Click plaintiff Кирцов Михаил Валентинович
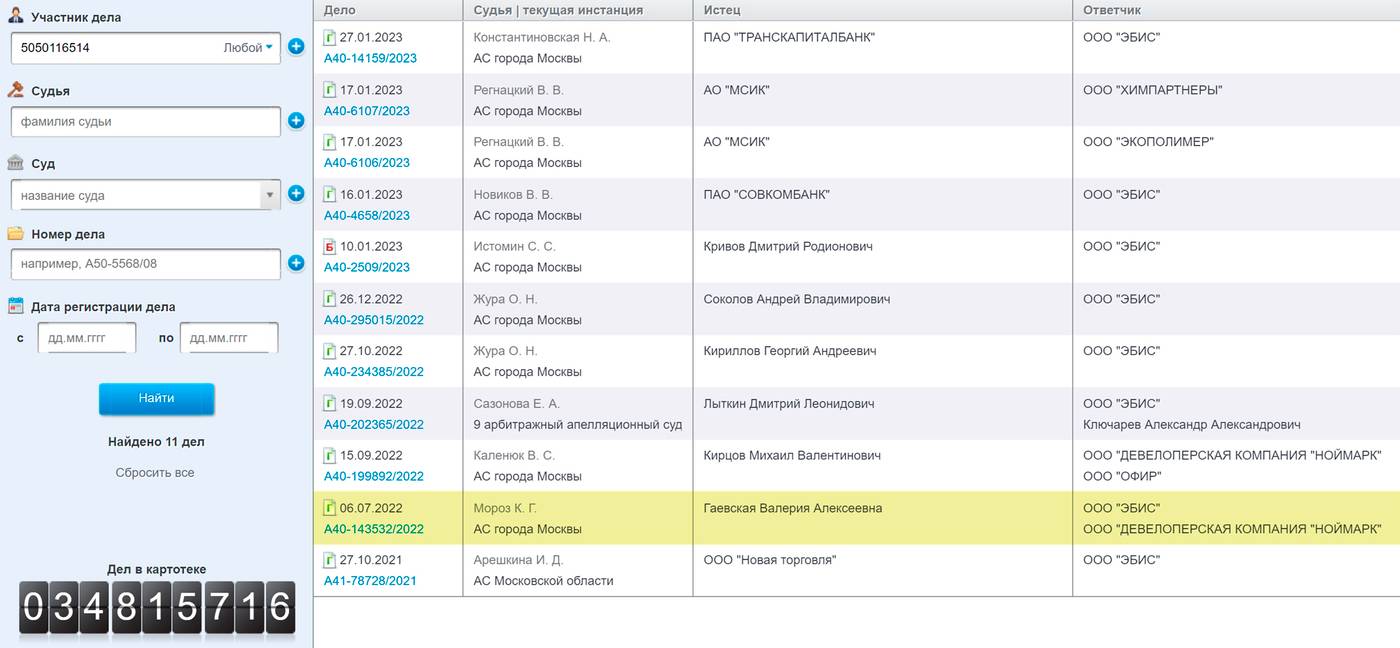 coord(792,456)
